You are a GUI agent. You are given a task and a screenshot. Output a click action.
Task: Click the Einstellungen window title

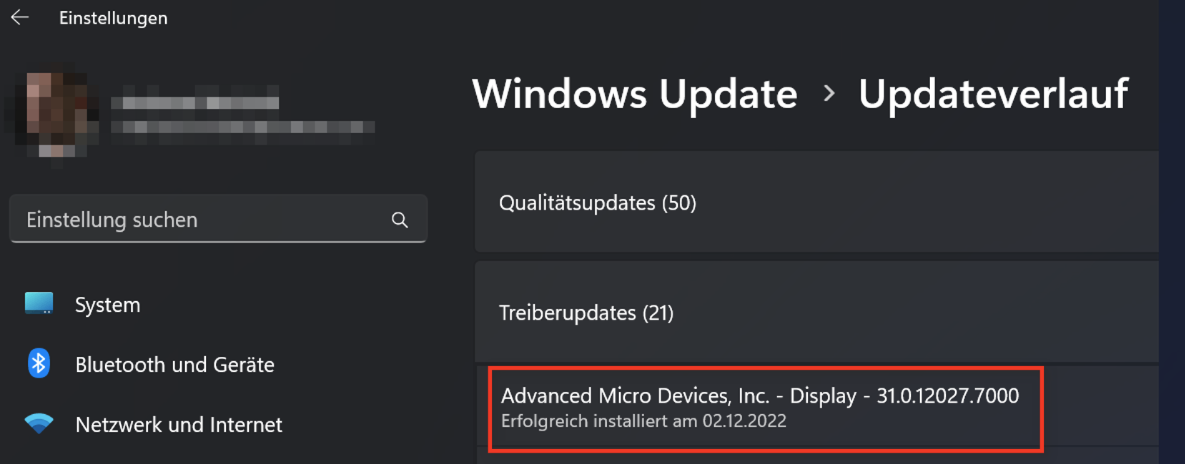pyautogui.click(x=113, y=18)
